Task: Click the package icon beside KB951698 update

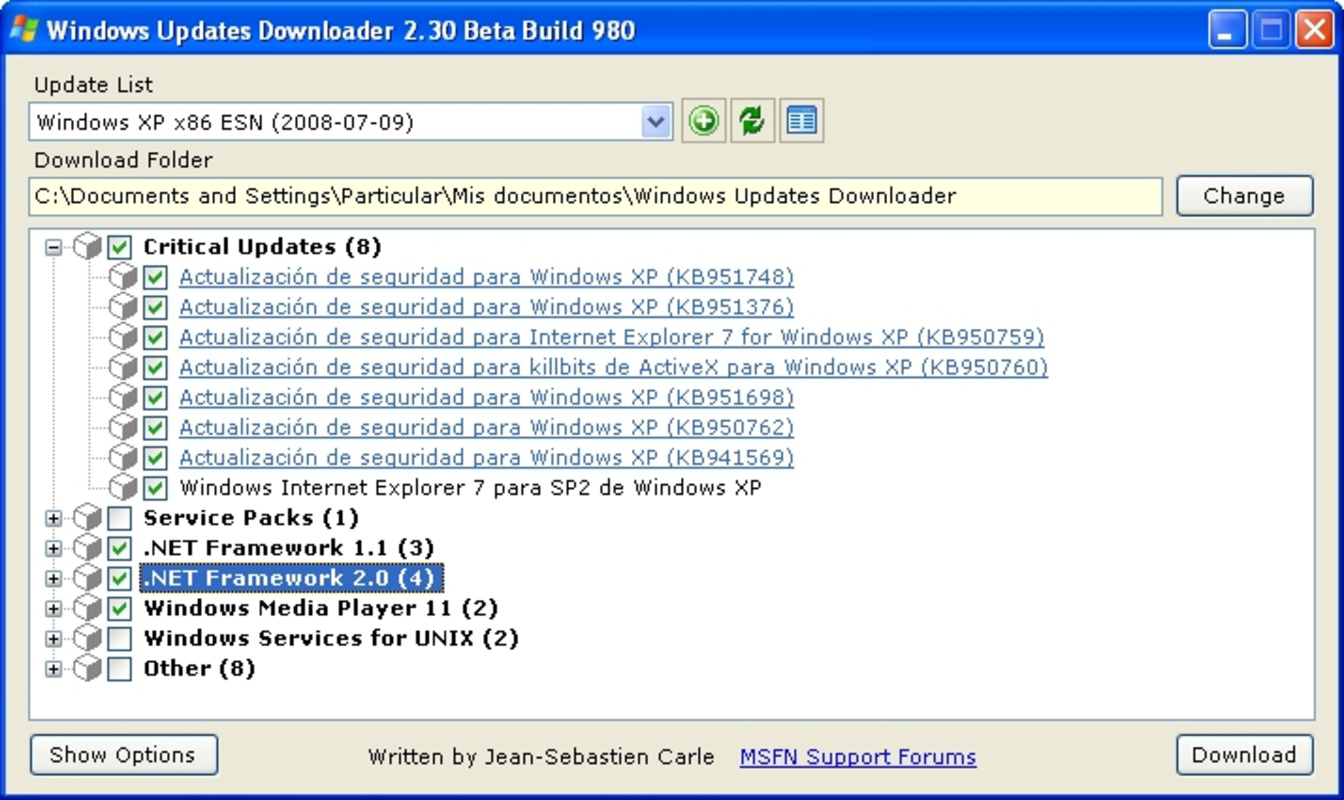Action: coord(123,397)
